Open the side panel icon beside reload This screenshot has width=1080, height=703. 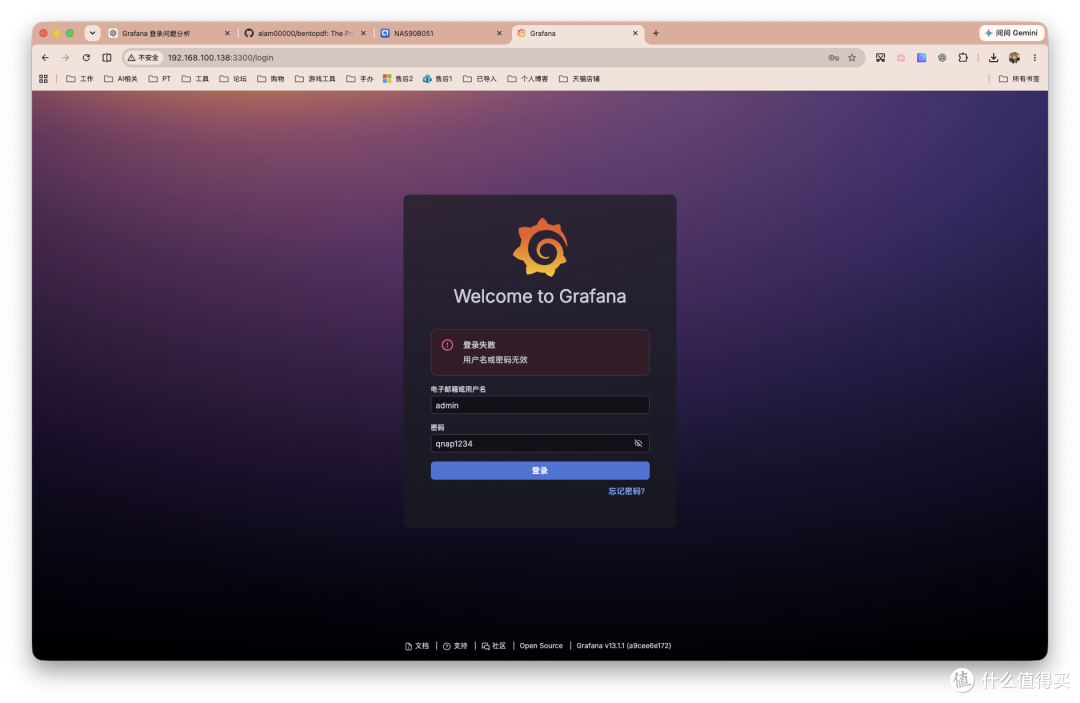pyautogui.click(x=107, y=58)
